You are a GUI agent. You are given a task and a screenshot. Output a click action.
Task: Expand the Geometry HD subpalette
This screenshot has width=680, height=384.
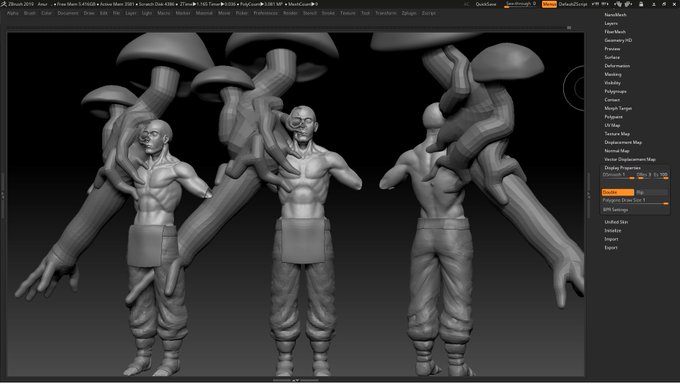pyautogui.click(x=618, y=40)
